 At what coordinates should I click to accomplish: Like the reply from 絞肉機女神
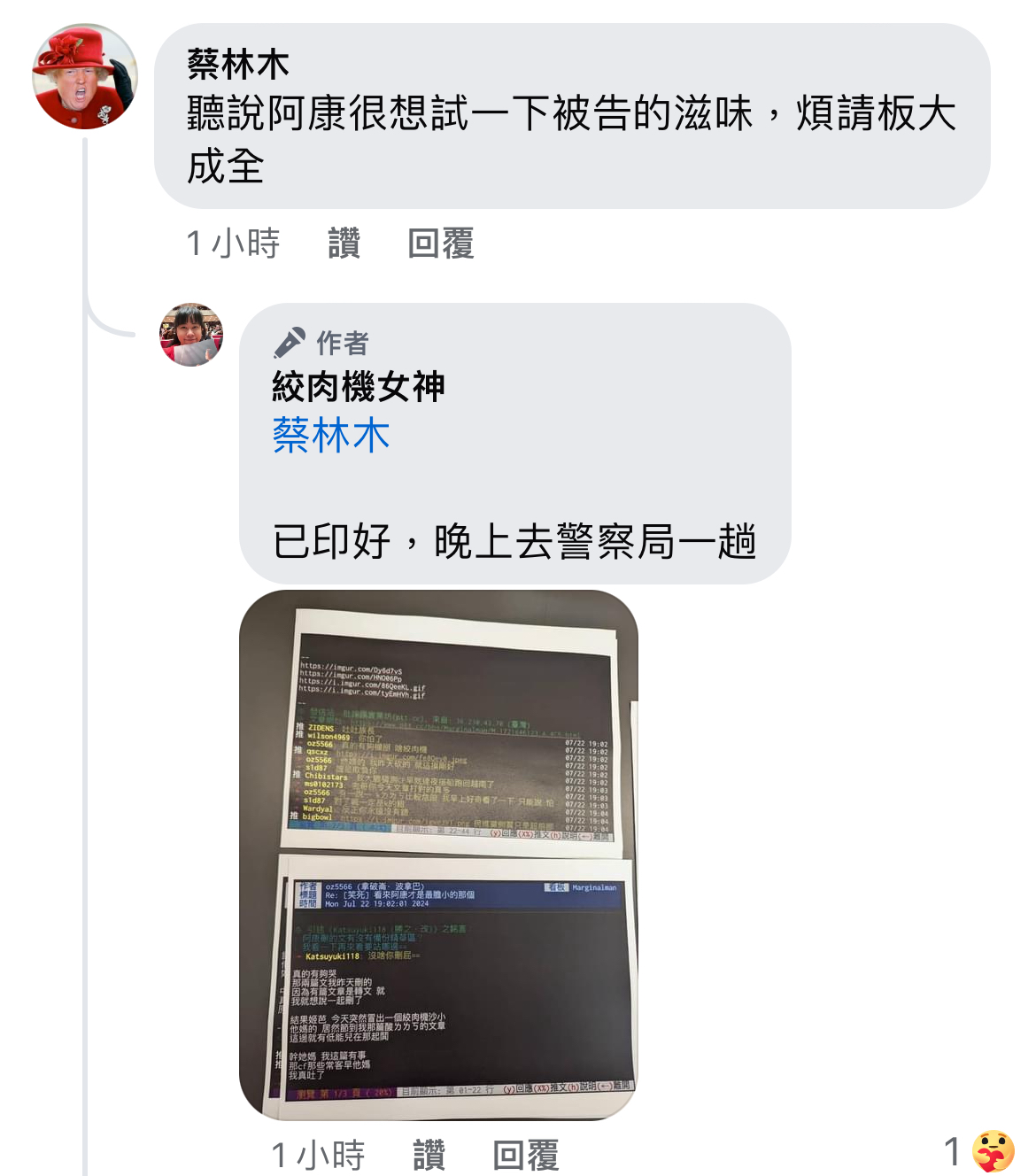[x=429, y=1156]
